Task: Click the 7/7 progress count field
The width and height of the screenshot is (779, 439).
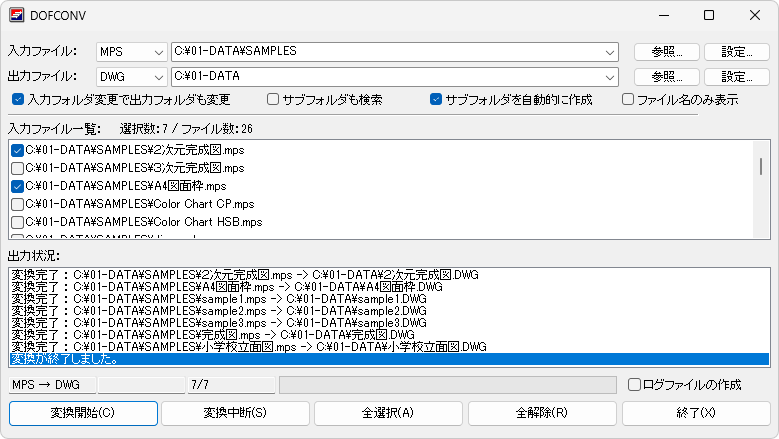Action: coord(231,385)
